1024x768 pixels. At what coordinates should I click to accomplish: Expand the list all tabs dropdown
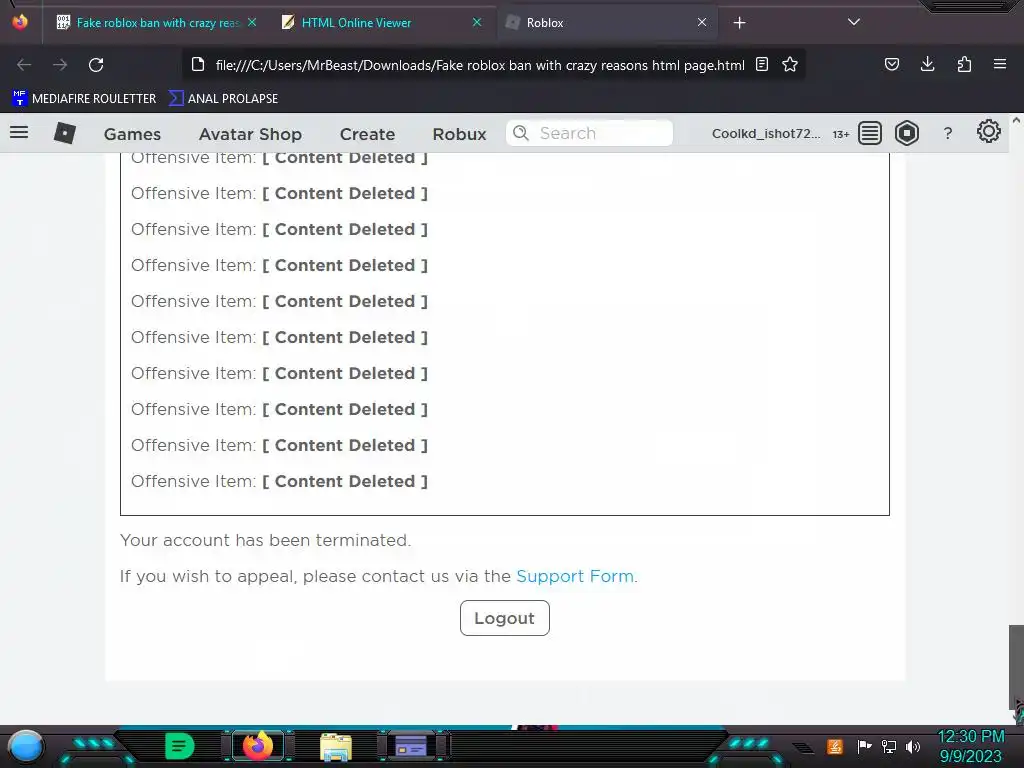(x=854, y=22)
